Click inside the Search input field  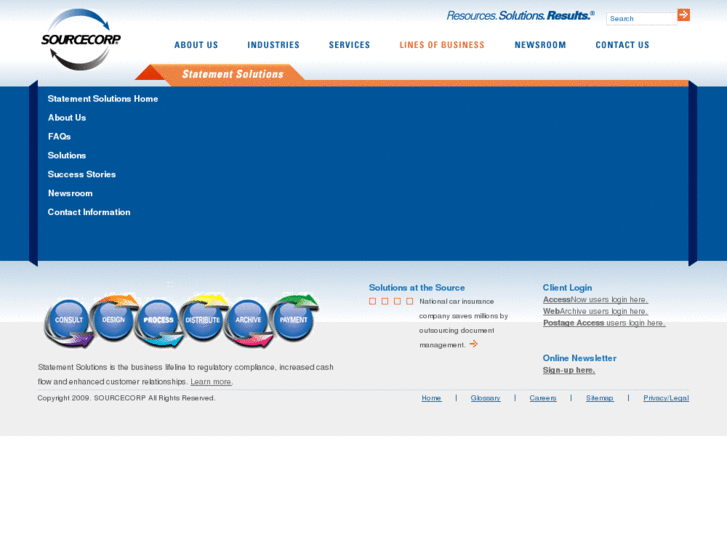tap(642, 19)
